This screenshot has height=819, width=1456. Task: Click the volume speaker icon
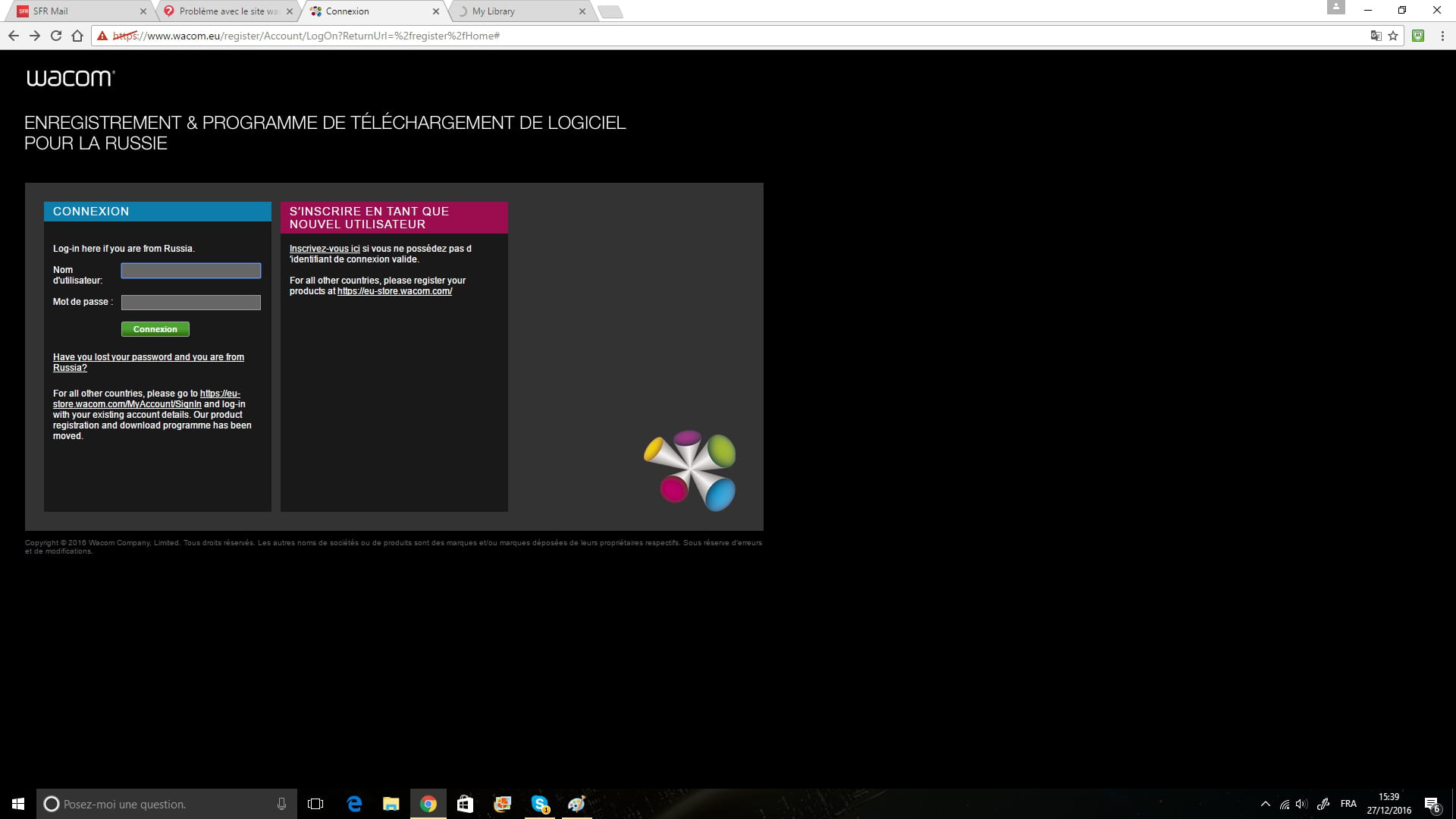(x=1302, y=804)
